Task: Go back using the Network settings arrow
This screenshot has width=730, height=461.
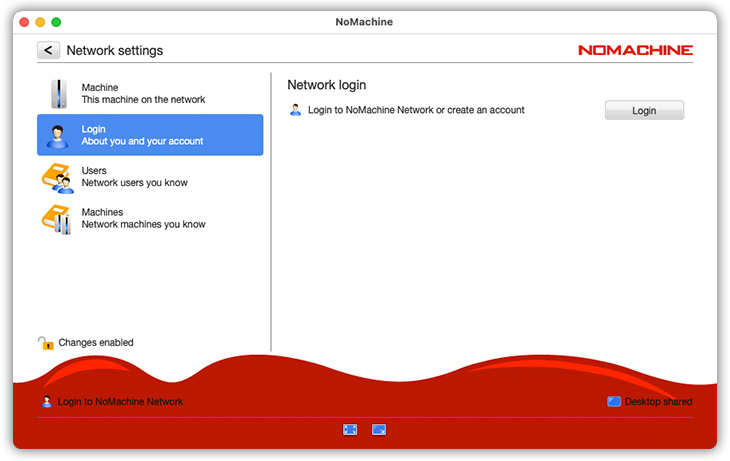Action: [x=48, y=50]
